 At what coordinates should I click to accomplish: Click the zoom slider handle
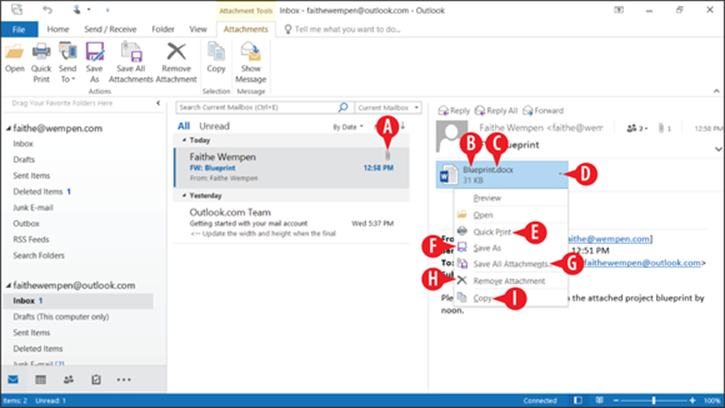click(653, 401)
